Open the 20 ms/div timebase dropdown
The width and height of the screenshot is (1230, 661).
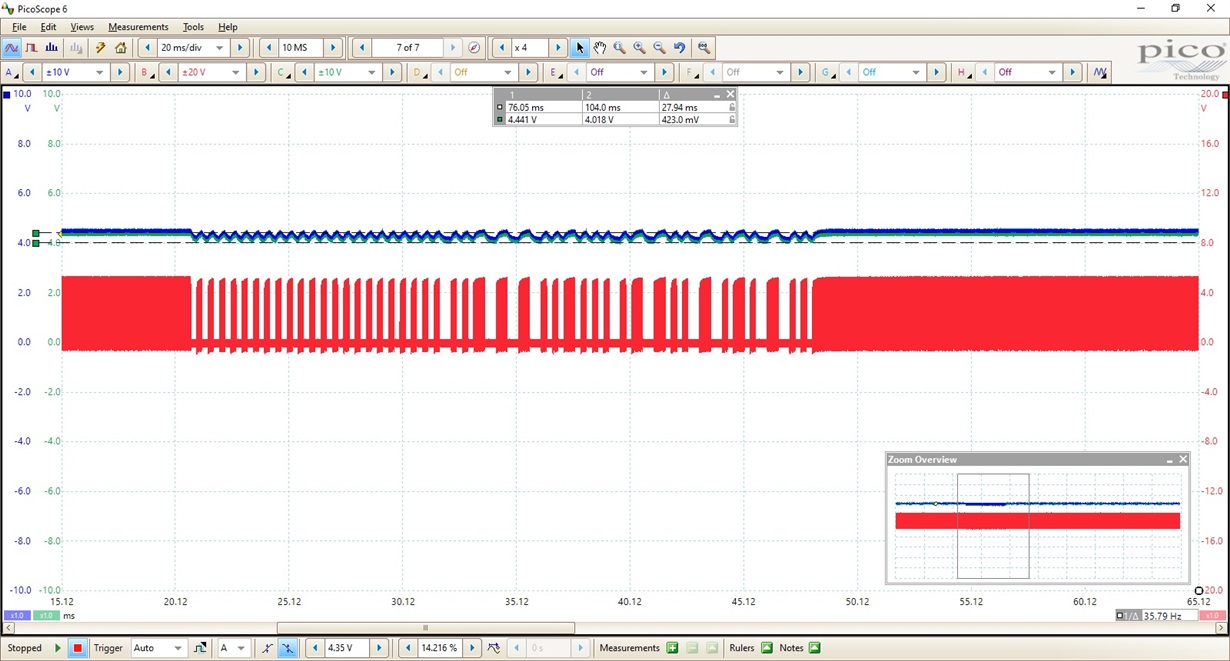pyautogui.click(x=220, y=47)
